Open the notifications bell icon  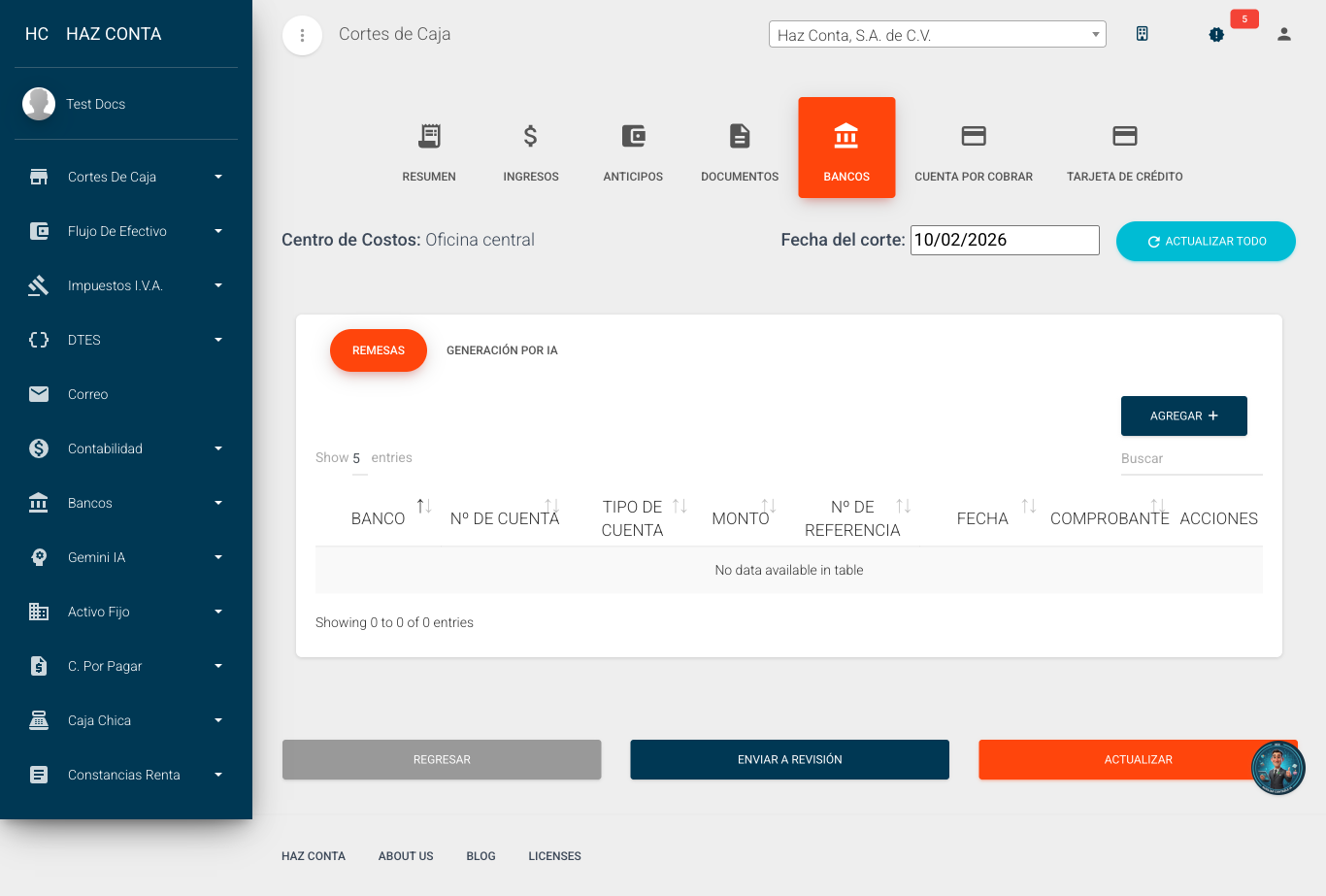coord(1216,34)
